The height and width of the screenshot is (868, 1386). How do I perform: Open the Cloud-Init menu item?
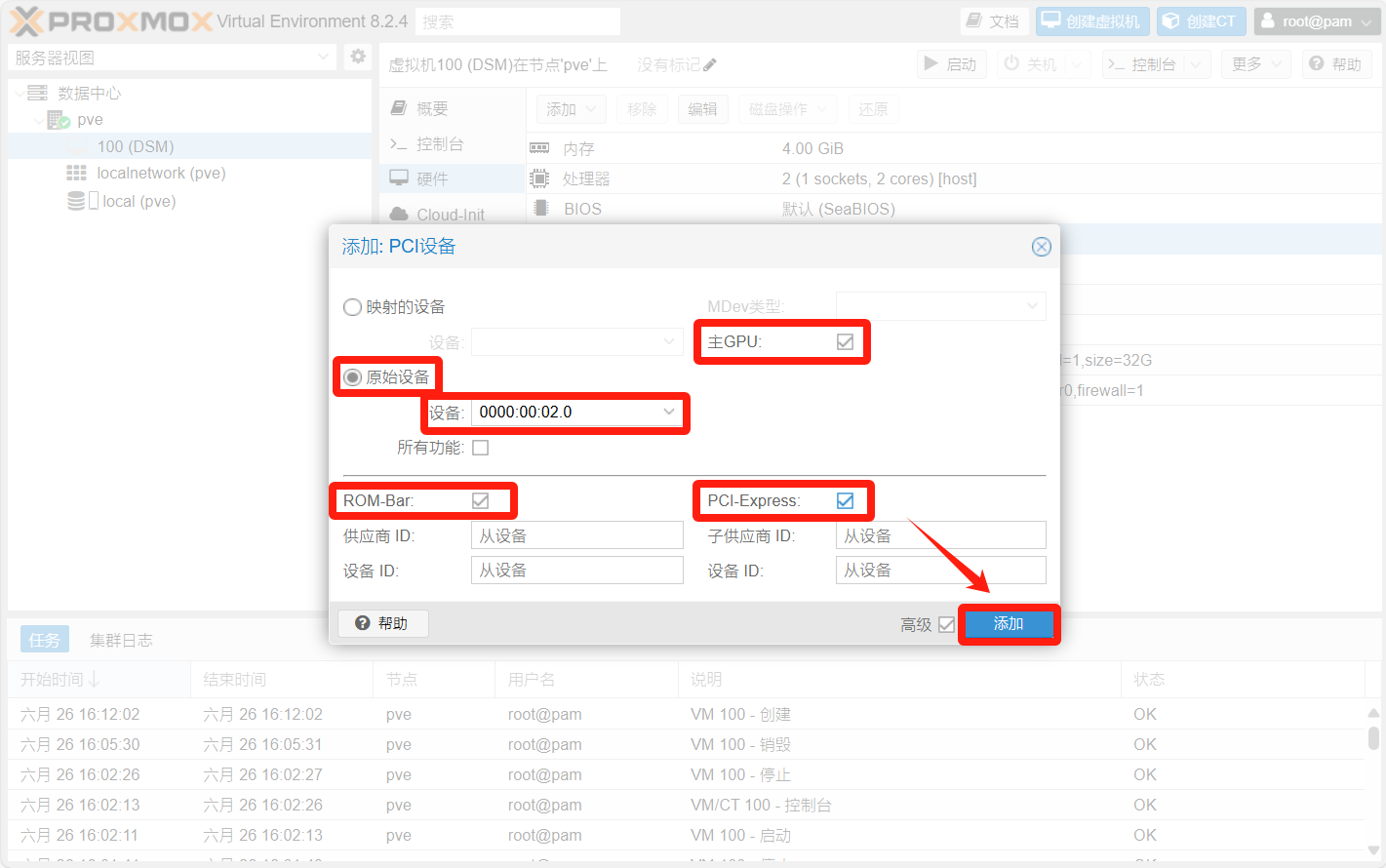(450, 215)
